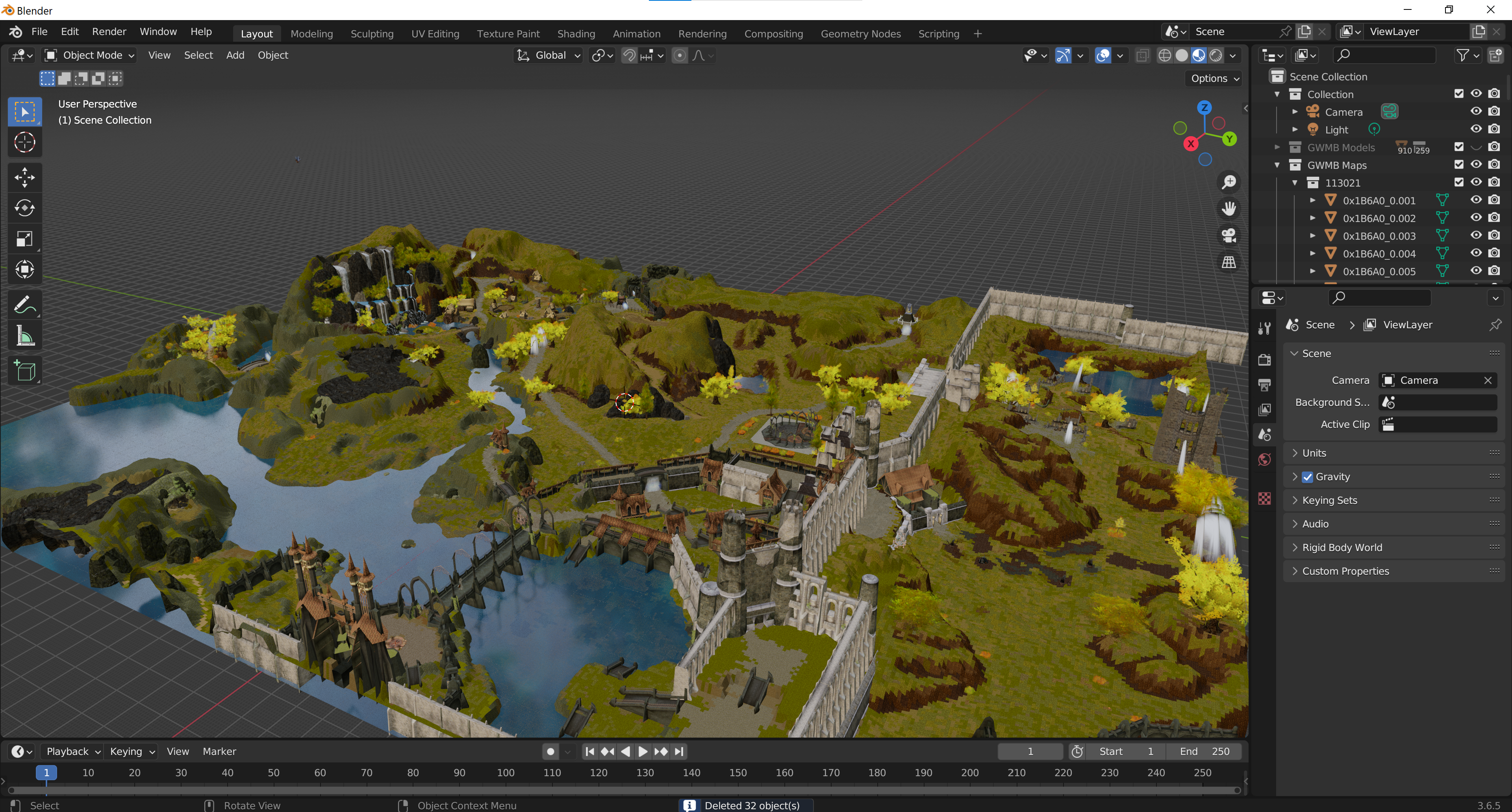Open the Render menu

[x=109, y=31]
